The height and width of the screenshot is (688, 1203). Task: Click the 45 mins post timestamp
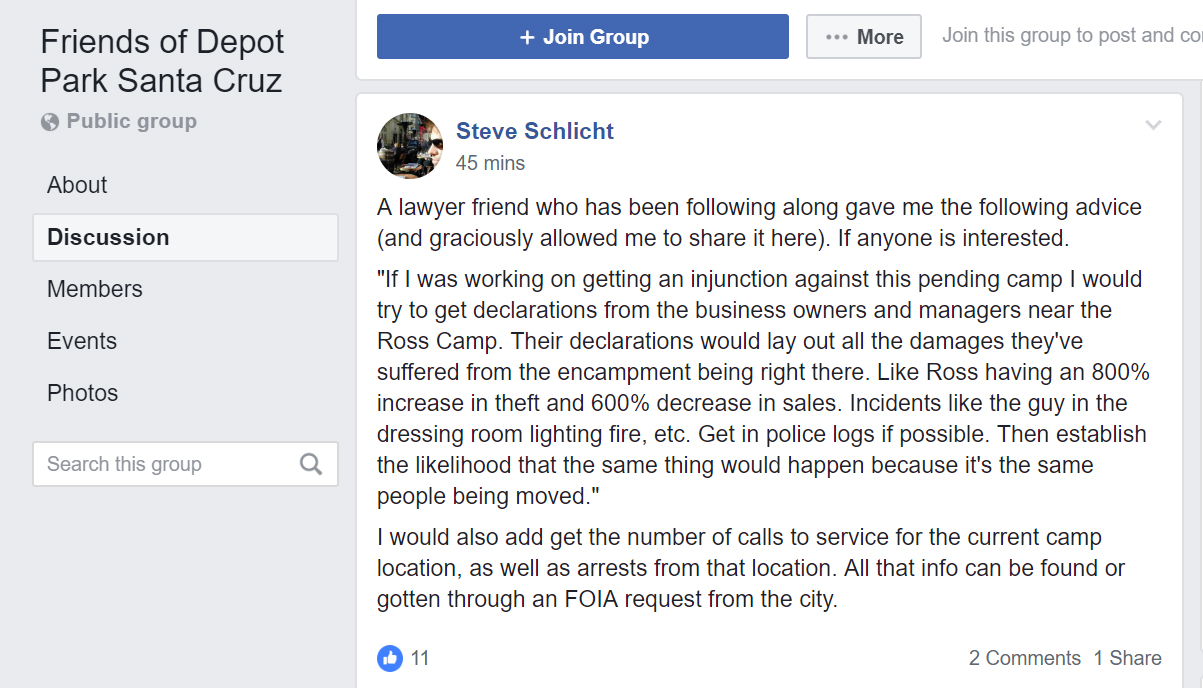tap(490, 163)
